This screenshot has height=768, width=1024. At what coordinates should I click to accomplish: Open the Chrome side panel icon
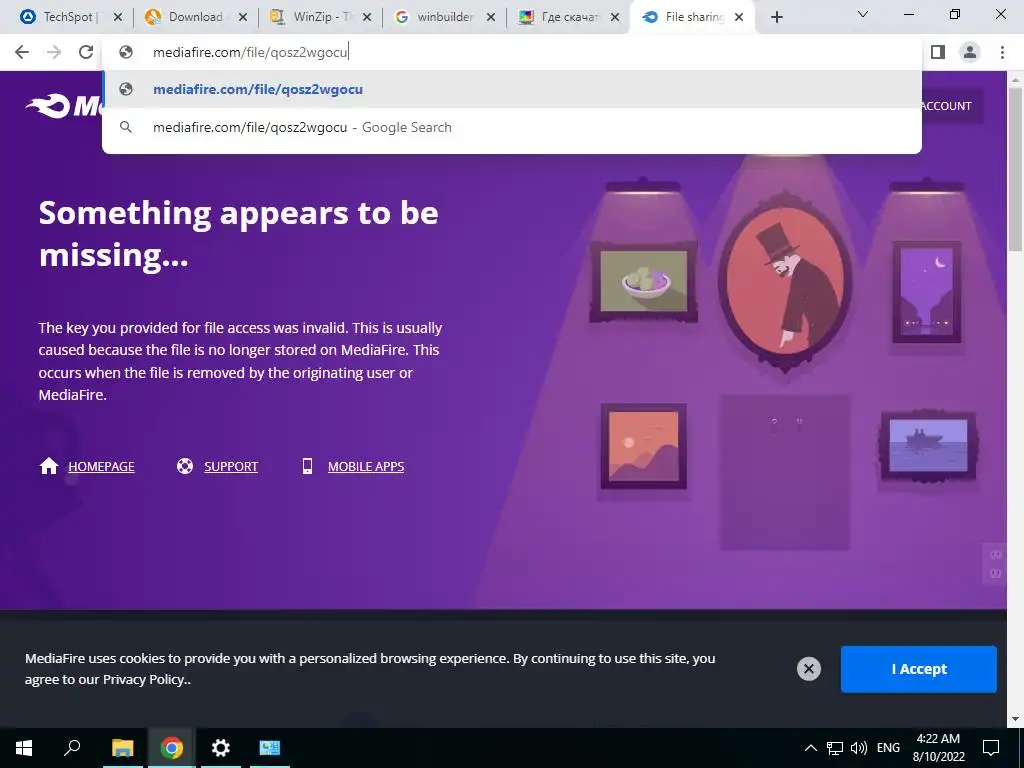click(938, 52)
